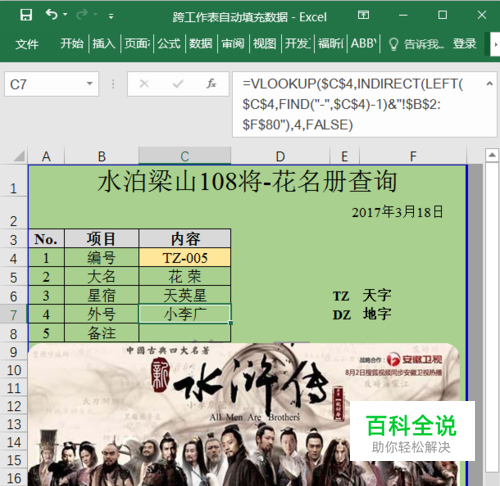Click the title cell 水泊梁山108将-花名册查询
The width and height of the screenshot is (500, 486).
point(247,181)
